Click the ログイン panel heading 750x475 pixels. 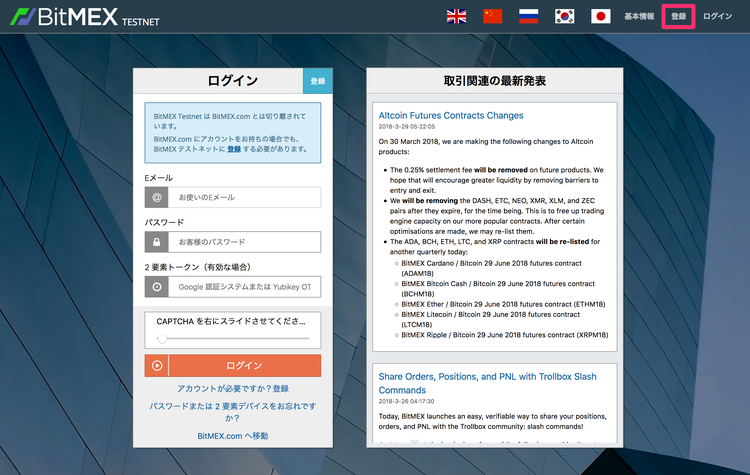[x=232, y=81]
